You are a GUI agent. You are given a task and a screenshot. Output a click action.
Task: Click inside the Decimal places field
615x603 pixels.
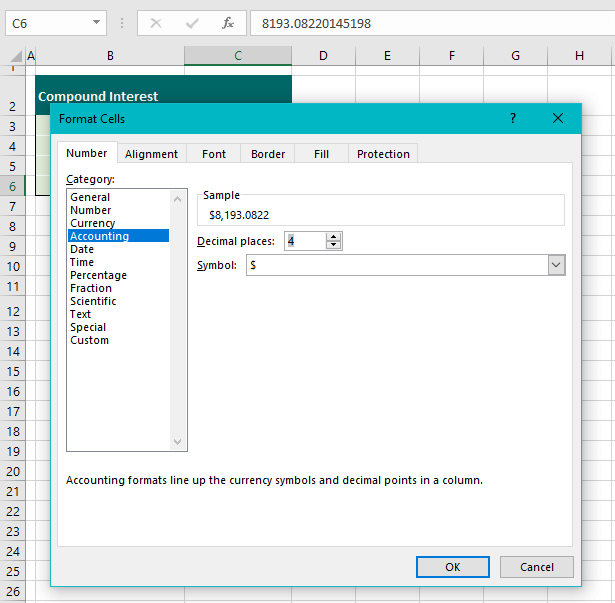pyautogui.click(x=304, y=241)
